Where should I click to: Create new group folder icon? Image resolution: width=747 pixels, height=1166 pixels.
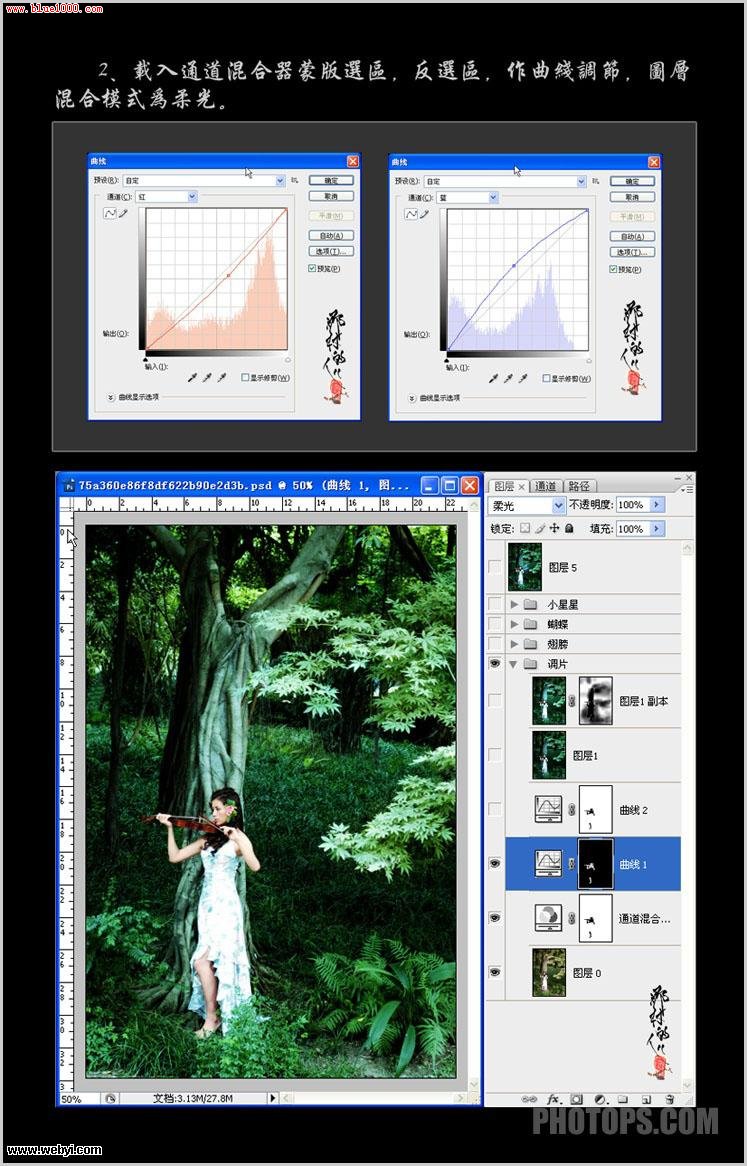(x=624, y=1098)
